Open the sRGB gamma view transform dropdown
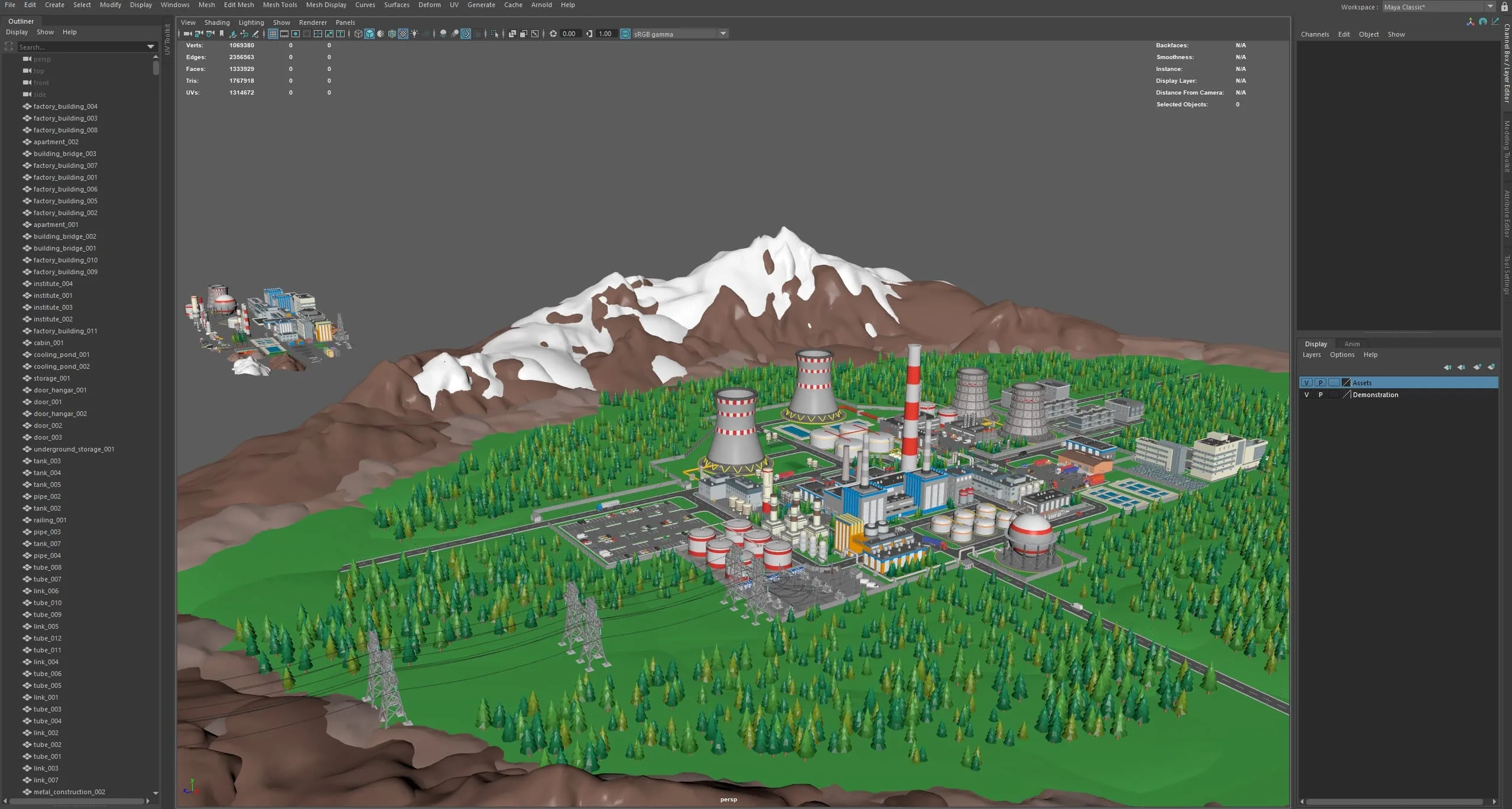Viewport: 1512px width, 809px height. pos(723,34)
